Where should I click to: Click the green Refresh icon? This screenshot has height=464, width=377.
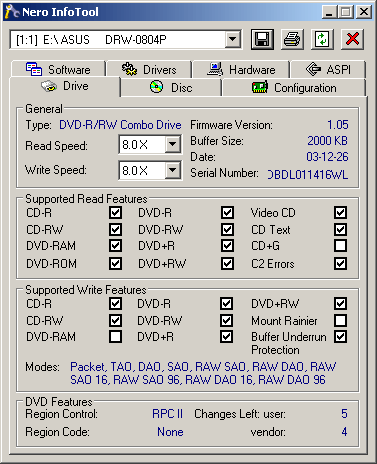tap(322, 39)
